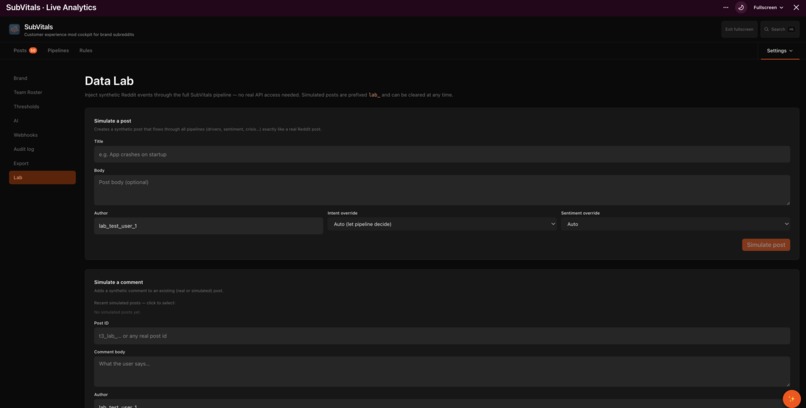Focus the Comment body text area
Viewport: 806px width, 408px height.
pyautogui.click(x=442, y=372)
